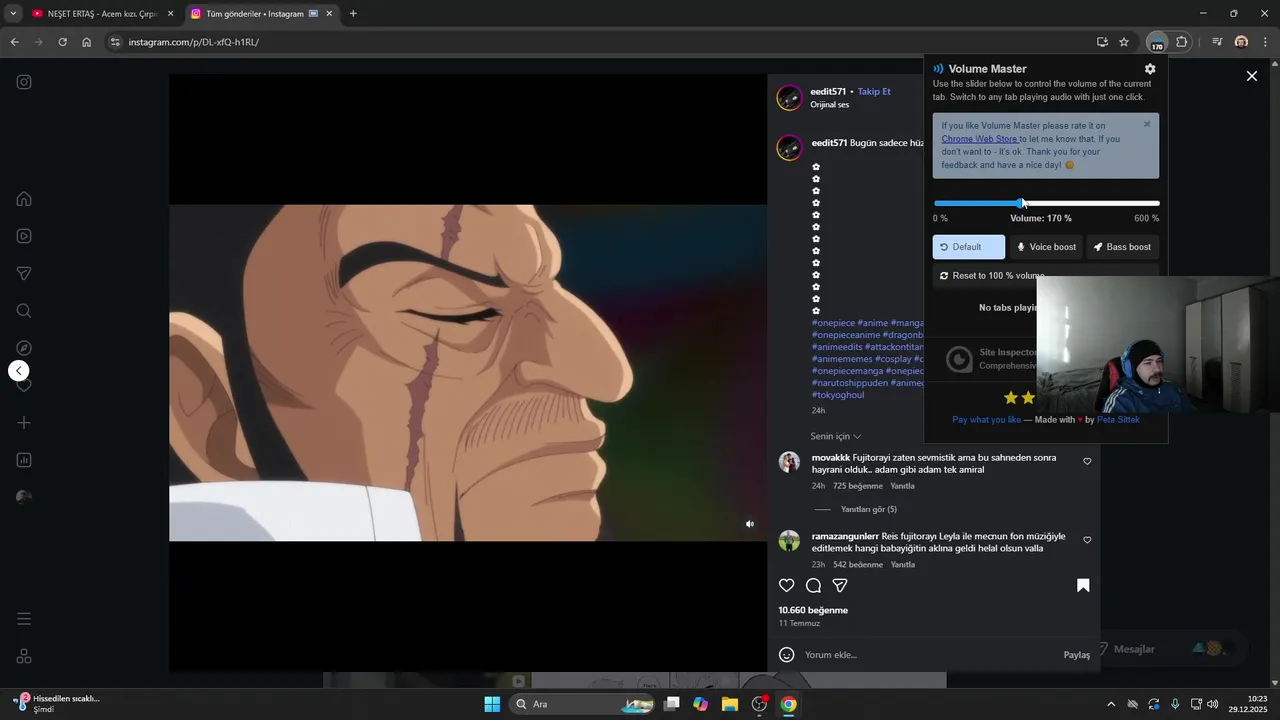Share the post via paper-plane icon
The image size is (1280, 720).
click(x=840, y=586)
